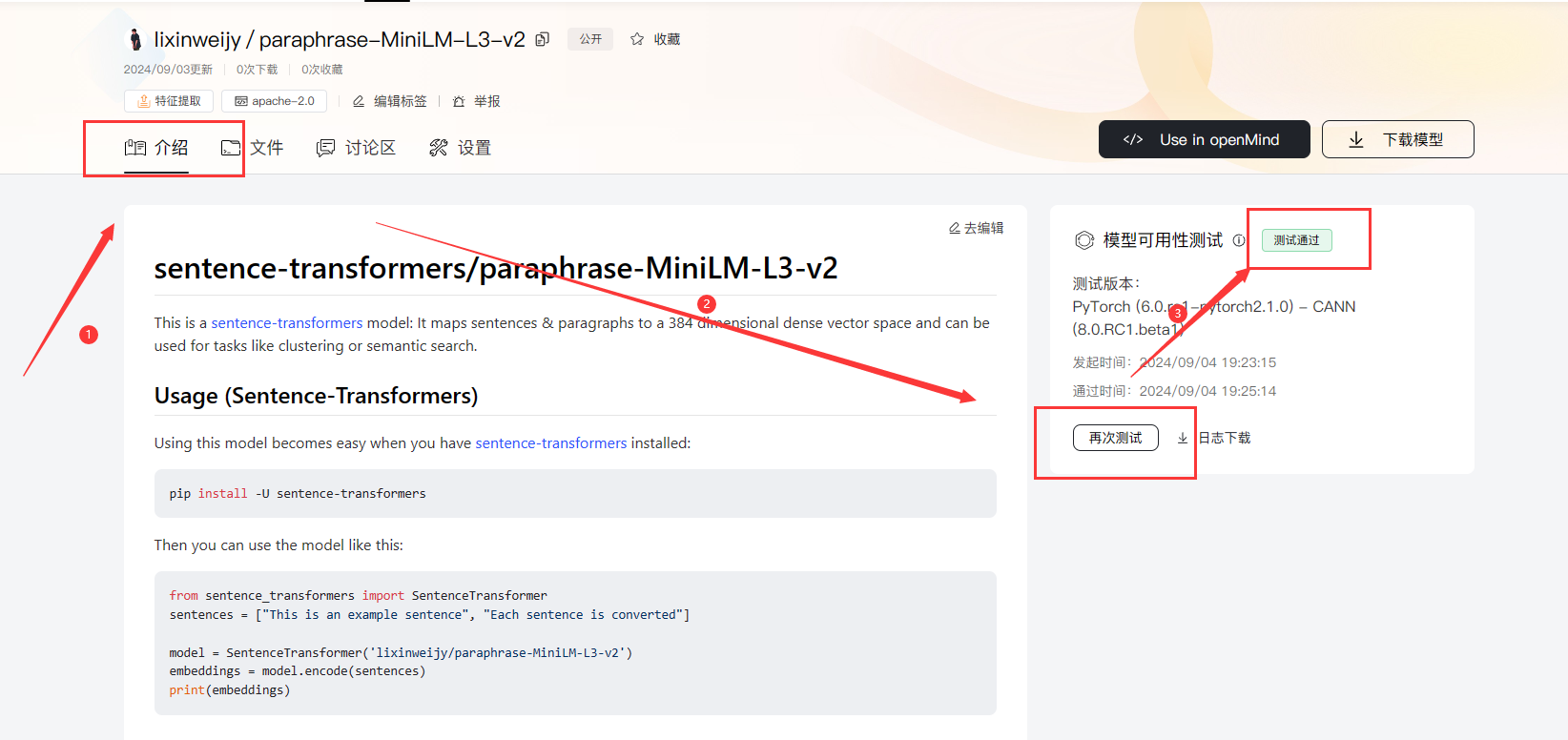The image size is (1568, 740).
Task: Select the 特征提取 task tag
Action: pos(169,101)
